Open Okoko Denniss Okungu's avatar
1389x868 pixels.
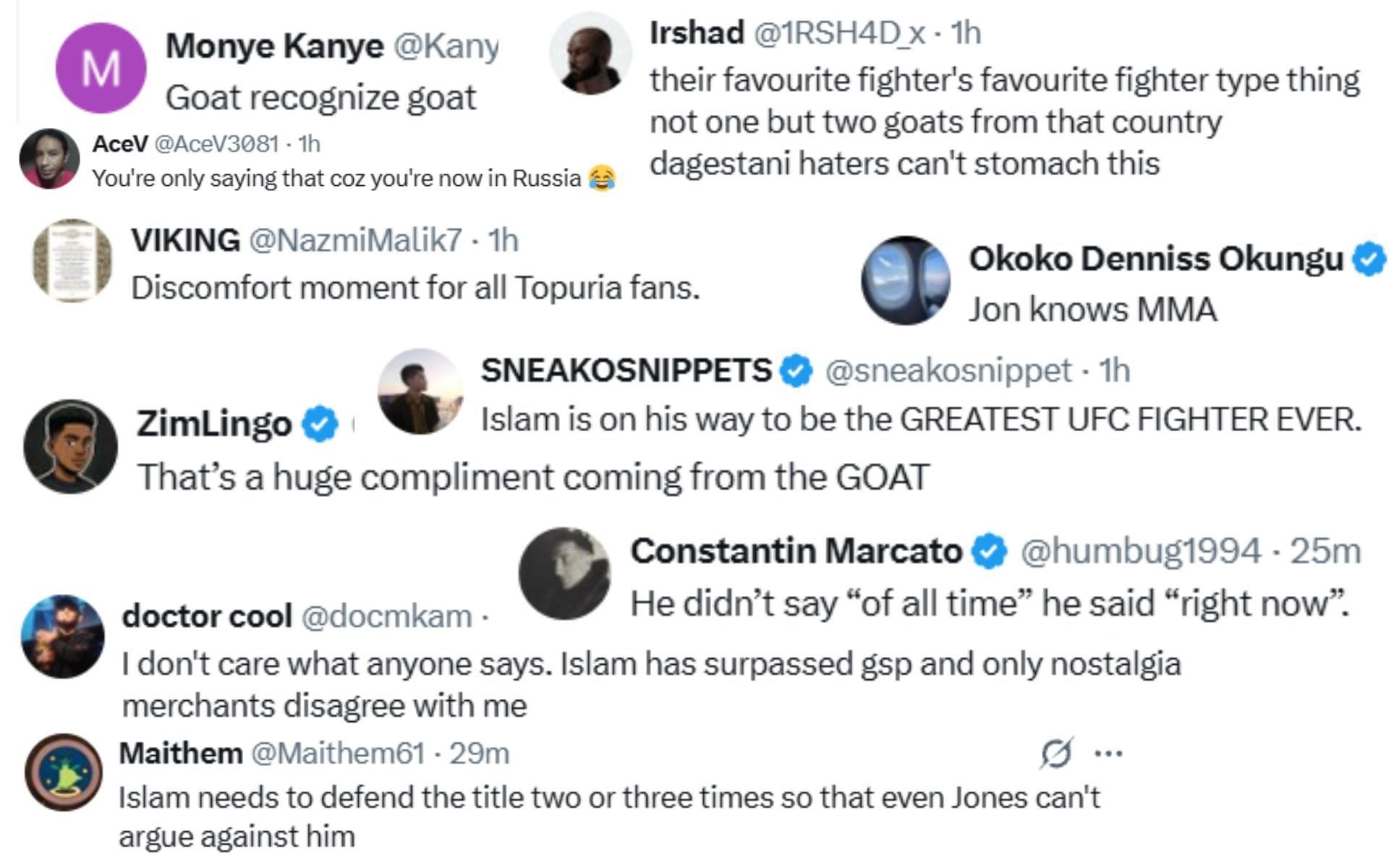pyautogui.click(x=905, y=280)
